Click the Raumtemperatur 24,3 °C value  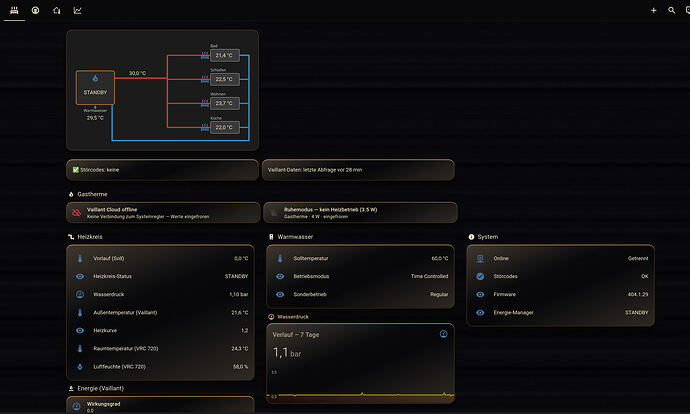(x=240, y=348)
